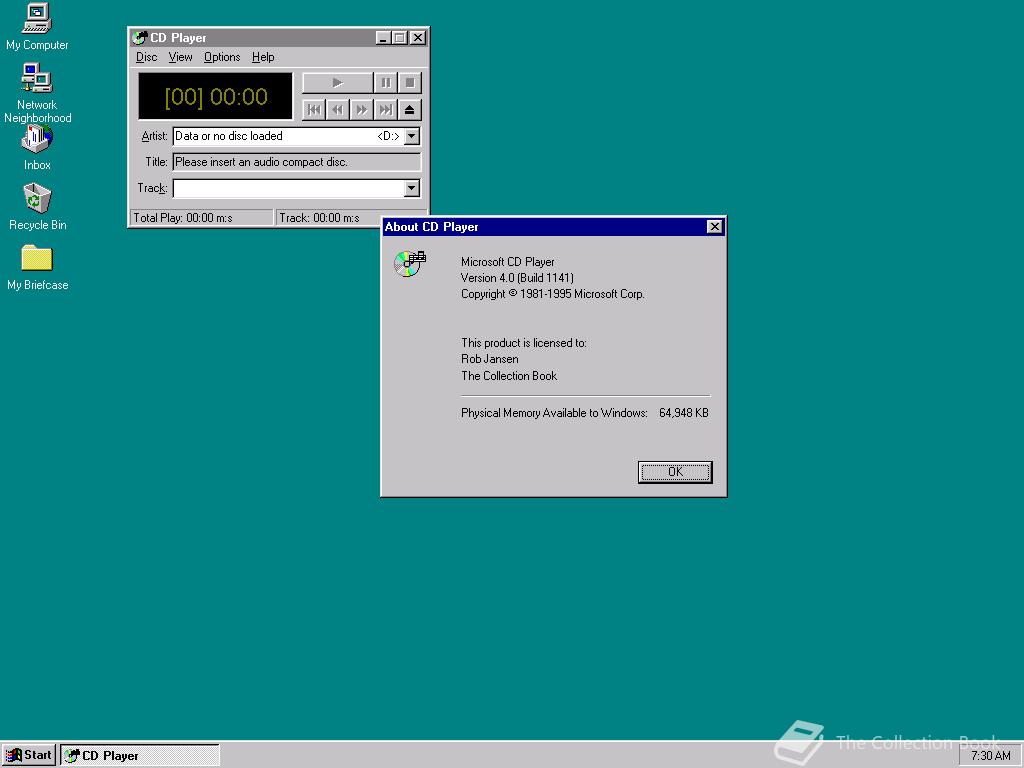Image resolution: width=1024 pixels, height=768 pixels.
Task: Click the Eject disc button
Action: pyautogui.click(x=409, y=110)
